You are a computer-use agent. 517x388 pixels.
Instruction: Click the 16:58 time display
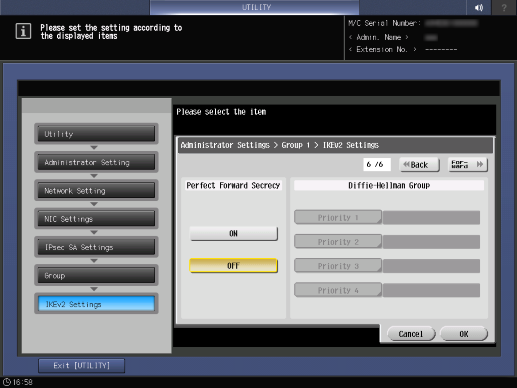[x=23, y=382]
